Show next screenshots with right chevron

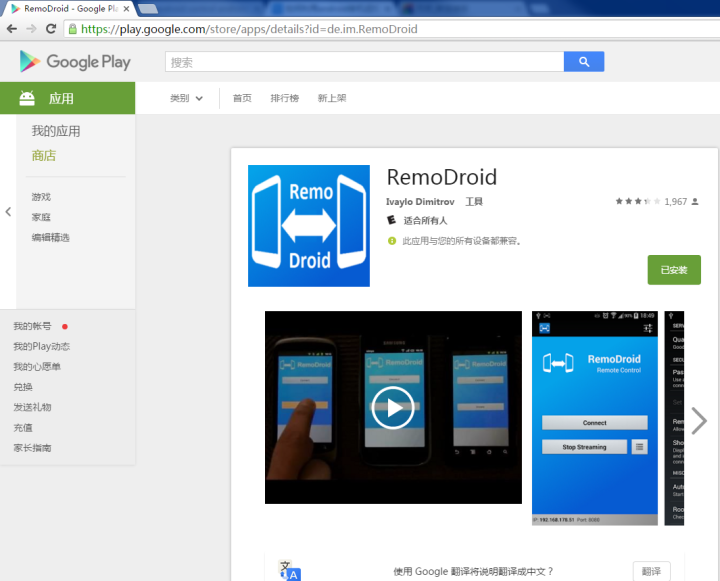[699, 421]
